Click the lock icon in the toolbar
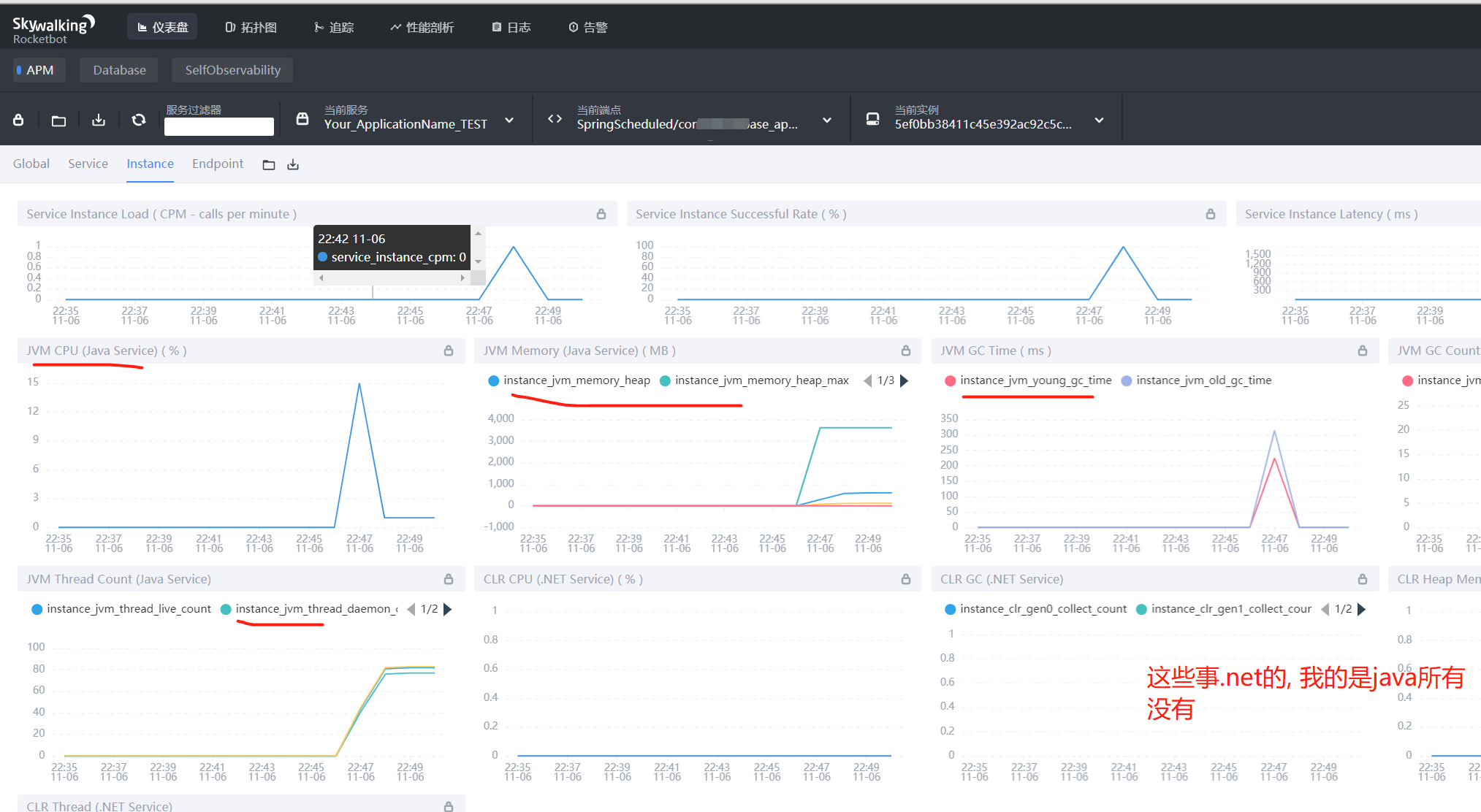Image resolution: width=1481 pixels, height=812 pixels. click(18, 120)
